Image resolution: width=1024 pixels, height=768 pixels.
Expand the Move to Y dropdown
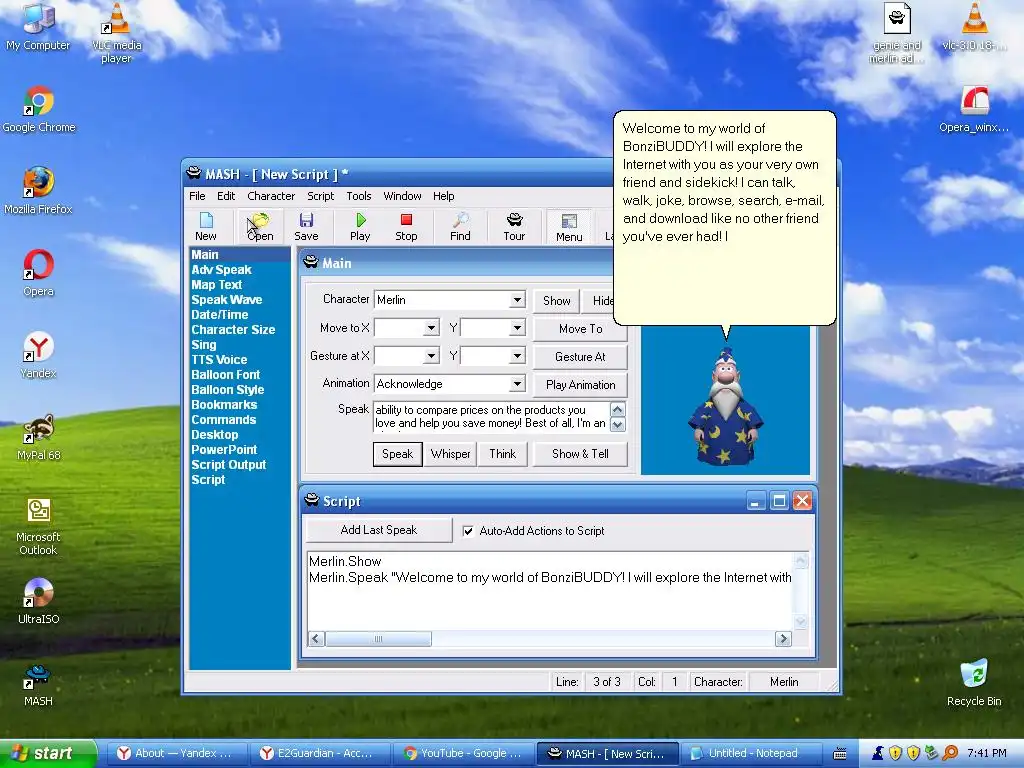click(517, 328)
